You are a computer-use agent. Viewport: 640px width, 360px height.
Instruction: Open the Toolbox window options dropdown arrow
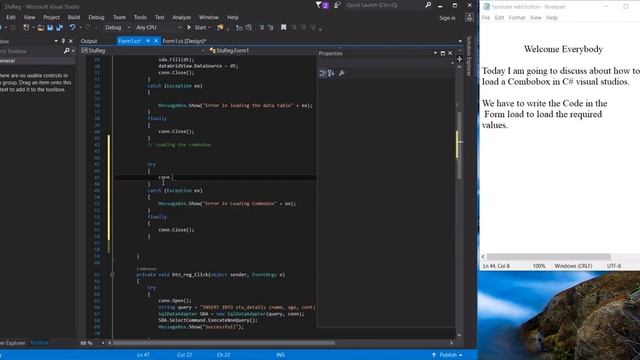coord(56,41)
